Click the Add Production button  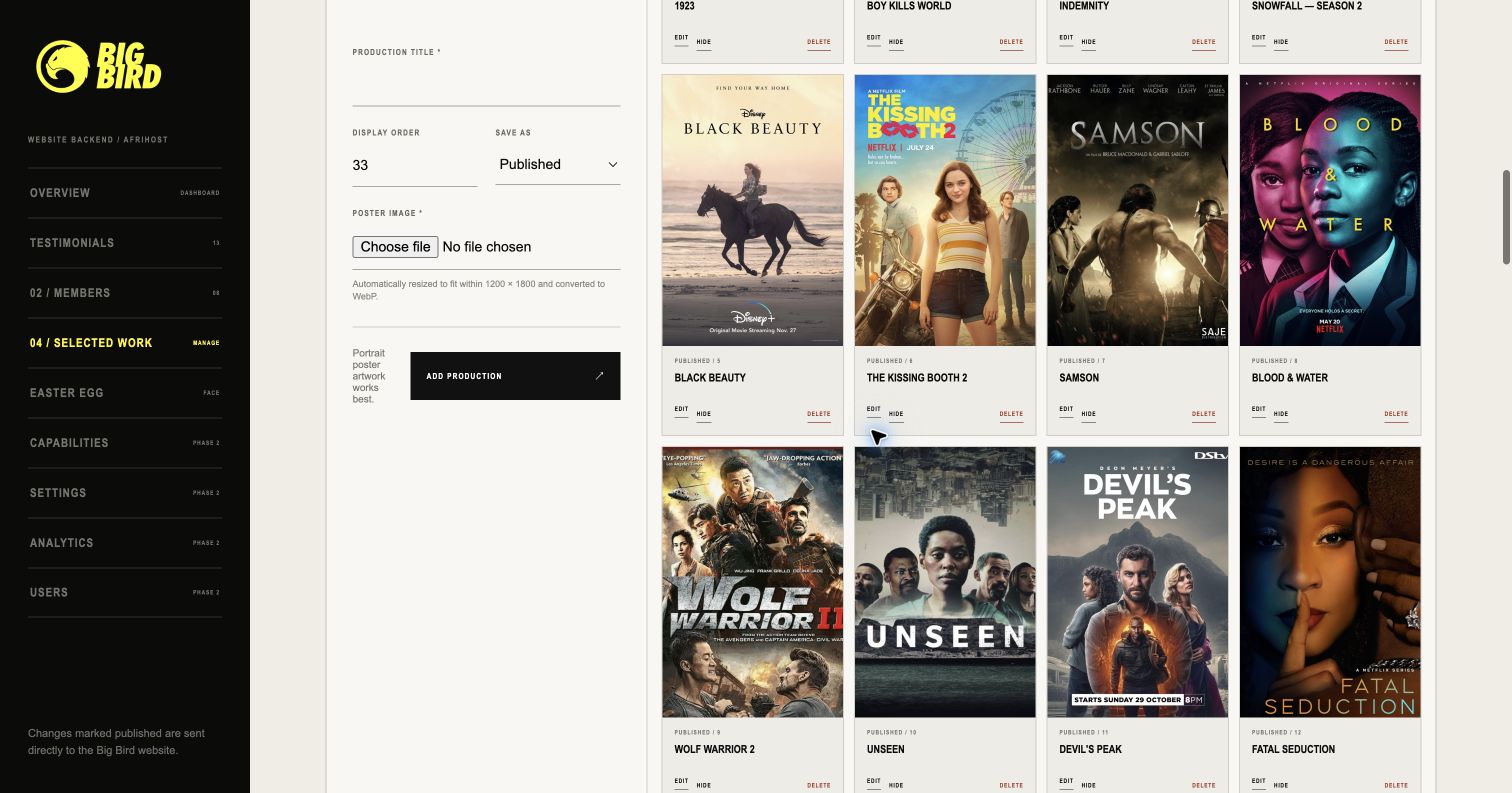(x=515, y=376)
